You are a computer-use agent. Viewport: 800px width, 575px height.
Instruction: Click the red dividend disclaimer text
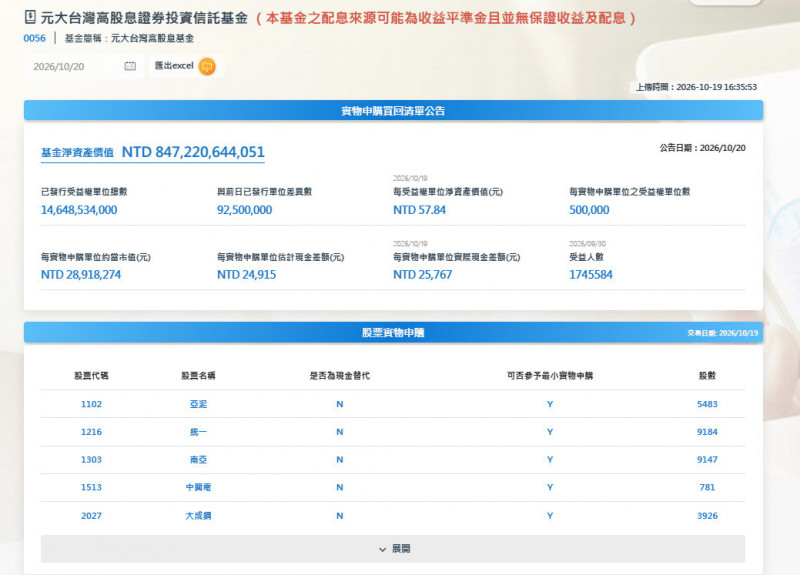click(x=445, y=18)
